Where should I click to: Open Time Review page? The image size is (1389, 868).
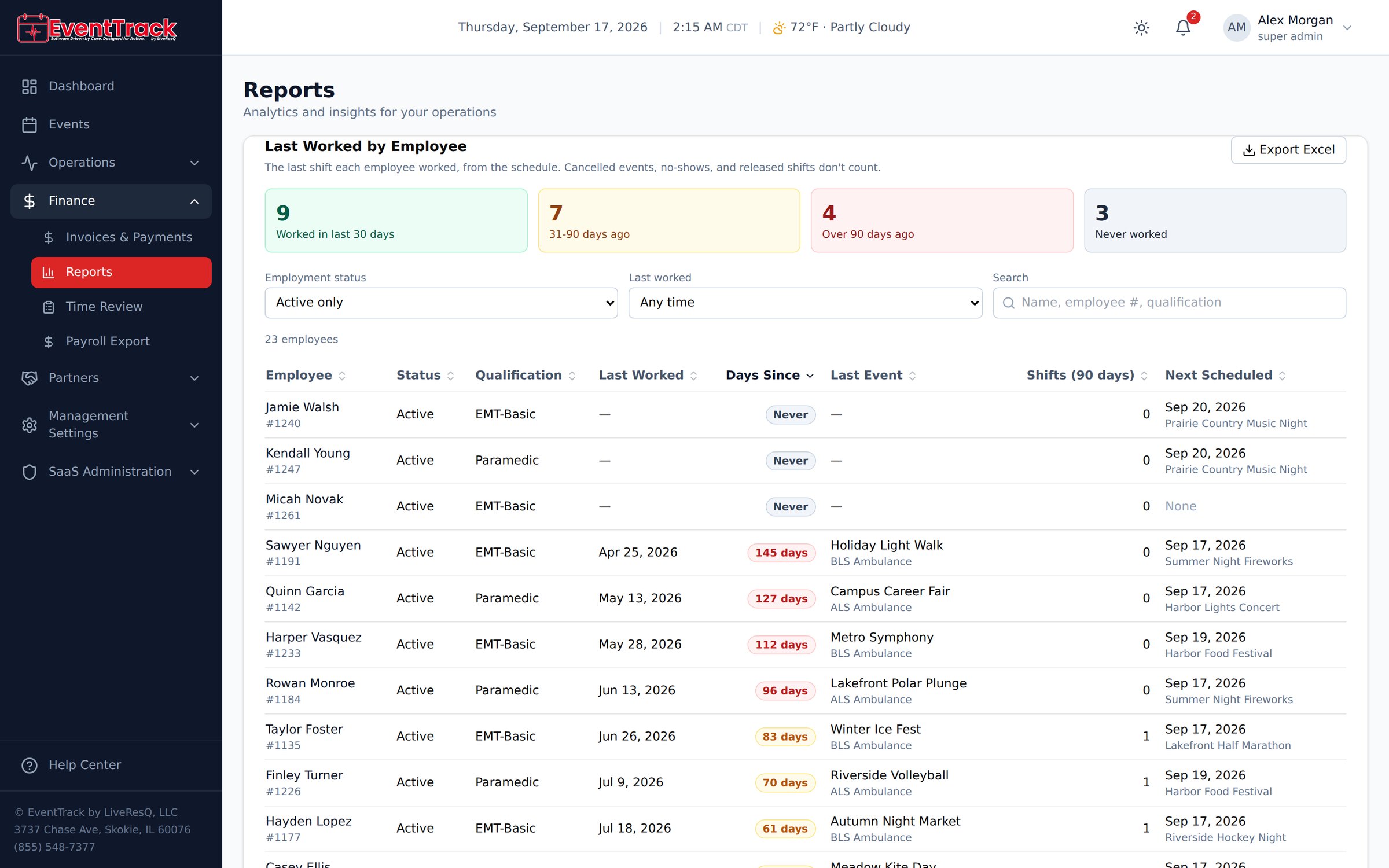coord(122,307)
